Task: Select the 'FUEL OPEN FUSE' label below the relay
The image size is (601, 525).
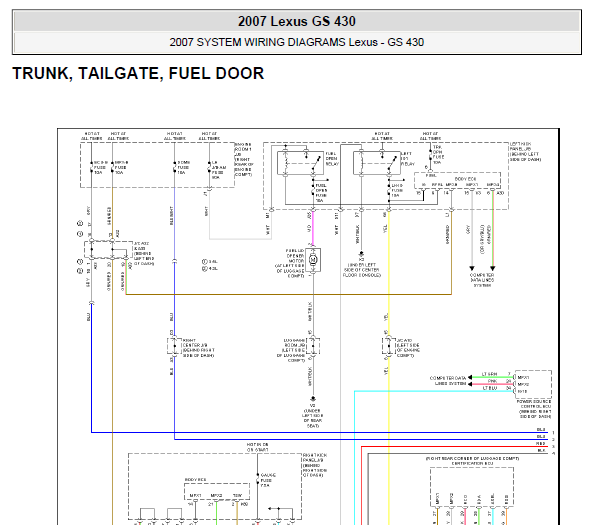Action: (x=321, y=193)
